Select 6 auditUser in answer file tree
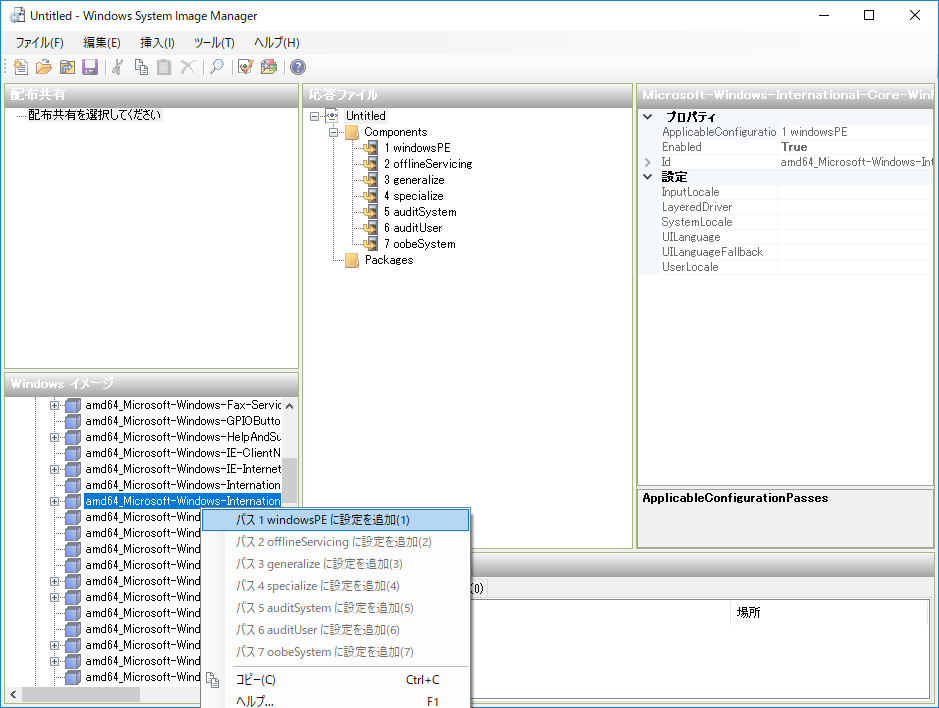This screenshot has width=939, height=708. [413, 228]
